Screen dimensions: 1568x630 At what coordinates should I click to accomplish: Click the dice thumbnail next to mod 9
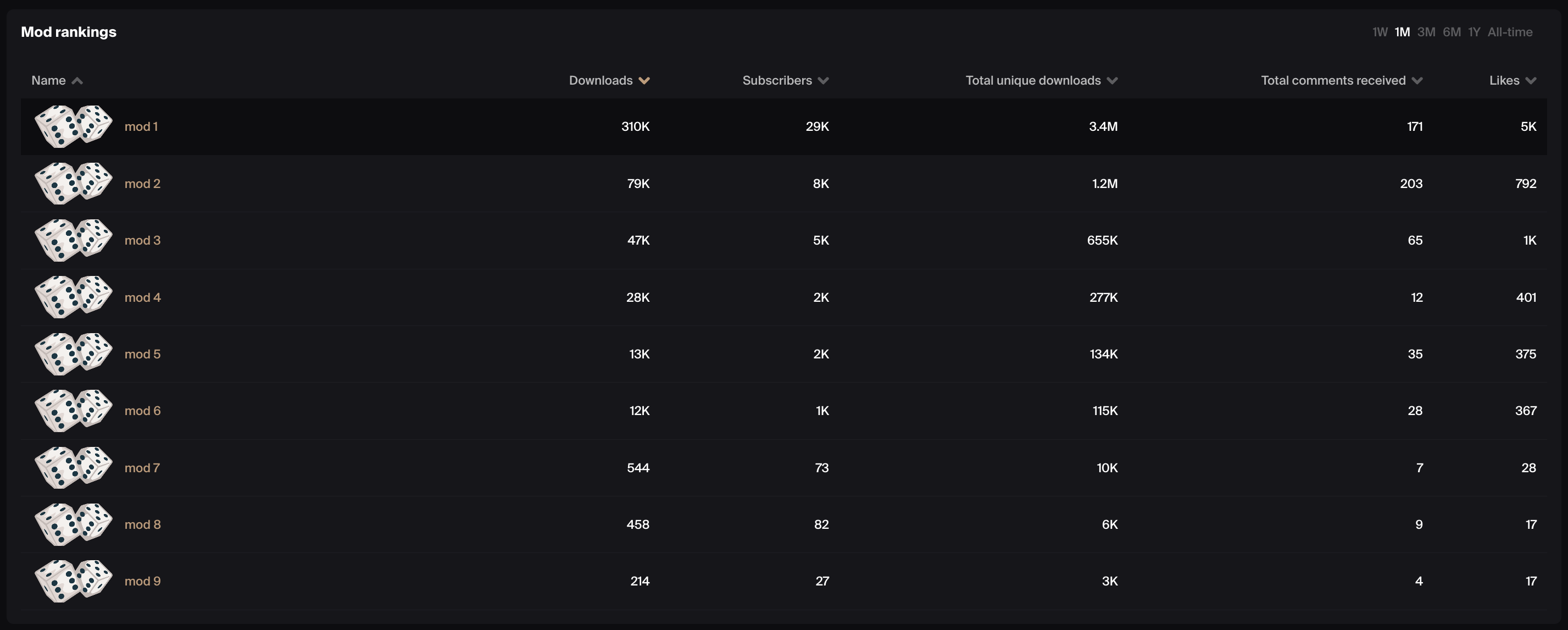pyautogui.click(x=73, y=581)
